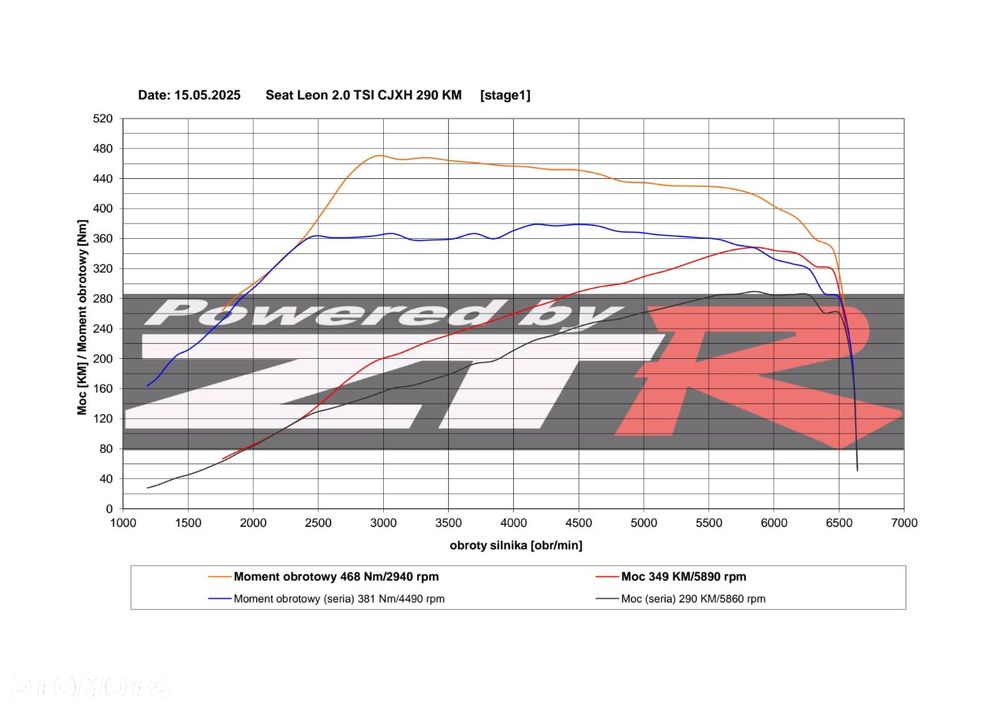The image size is (1000, 707).
Task: Click the y-axis value 80
Action: [106, 448]
